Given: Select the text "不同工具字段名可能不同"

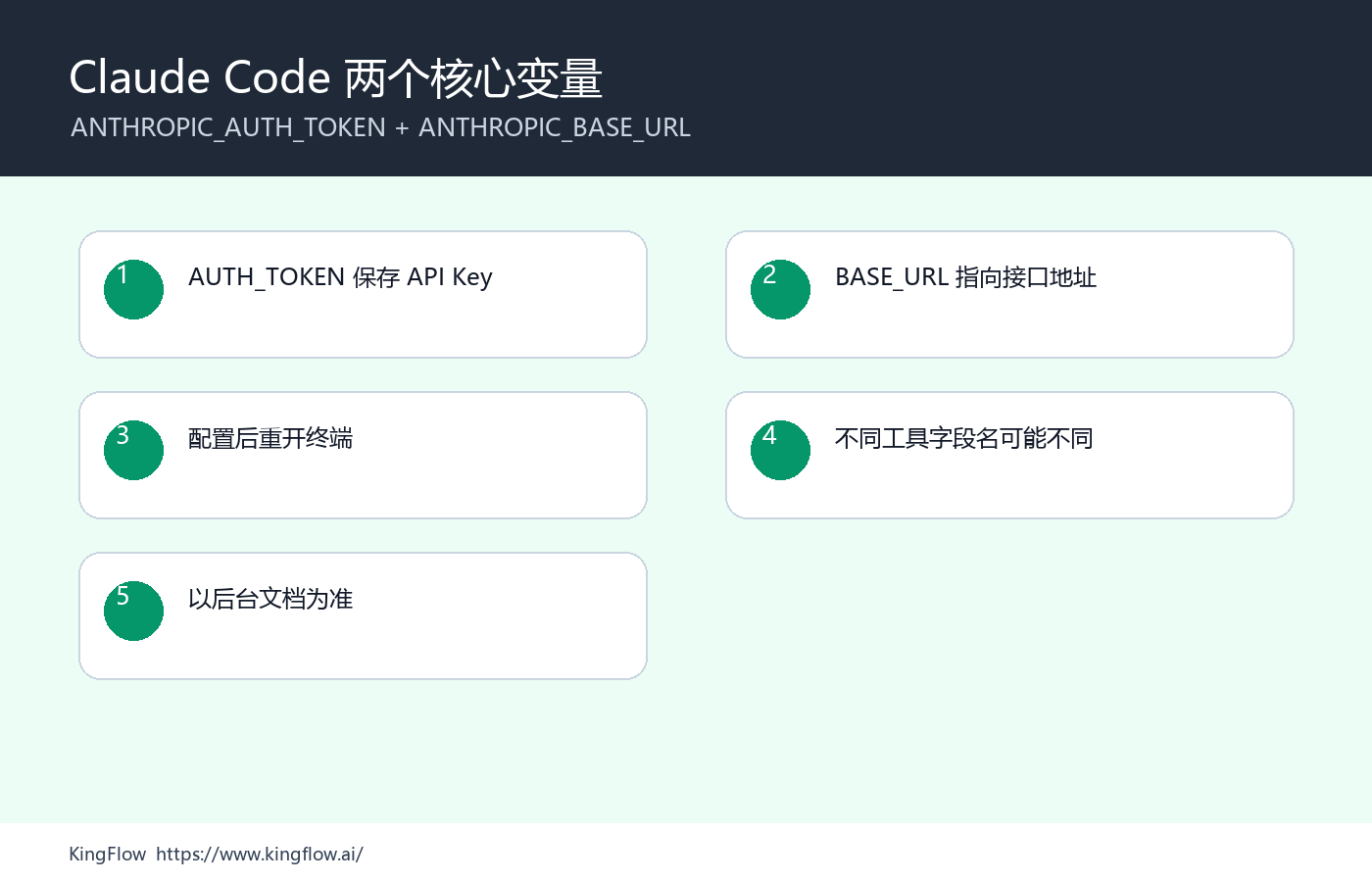Looking at the screenshot, I should click(x=964, y=438).
